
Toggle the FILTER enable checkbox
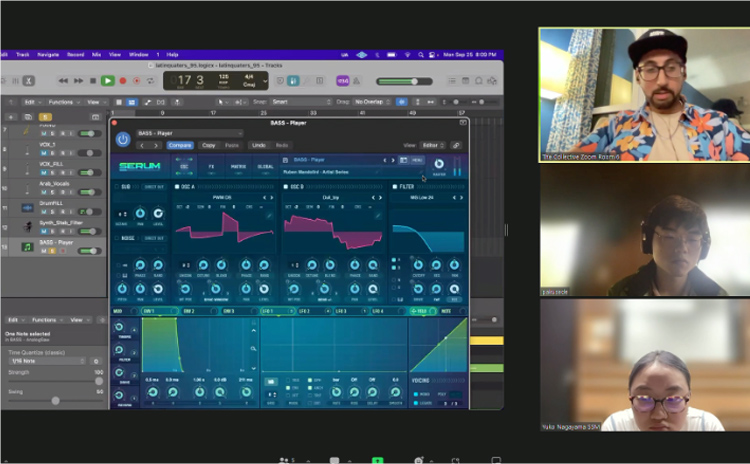click(x=395, y=187)
